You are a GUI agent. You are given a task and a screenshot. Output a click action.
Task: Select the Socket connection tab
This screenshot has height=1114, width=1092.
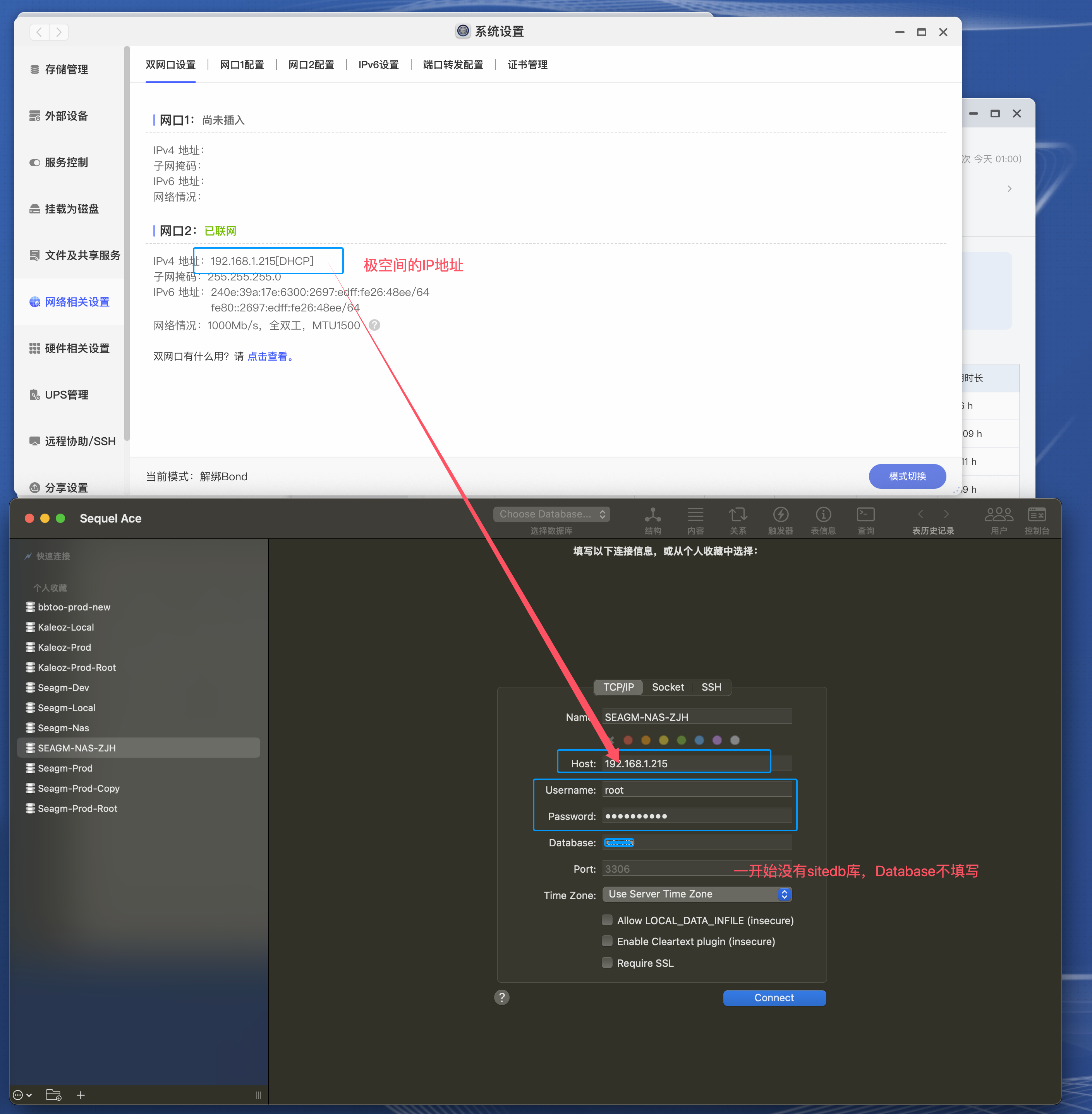coord(668,687)
